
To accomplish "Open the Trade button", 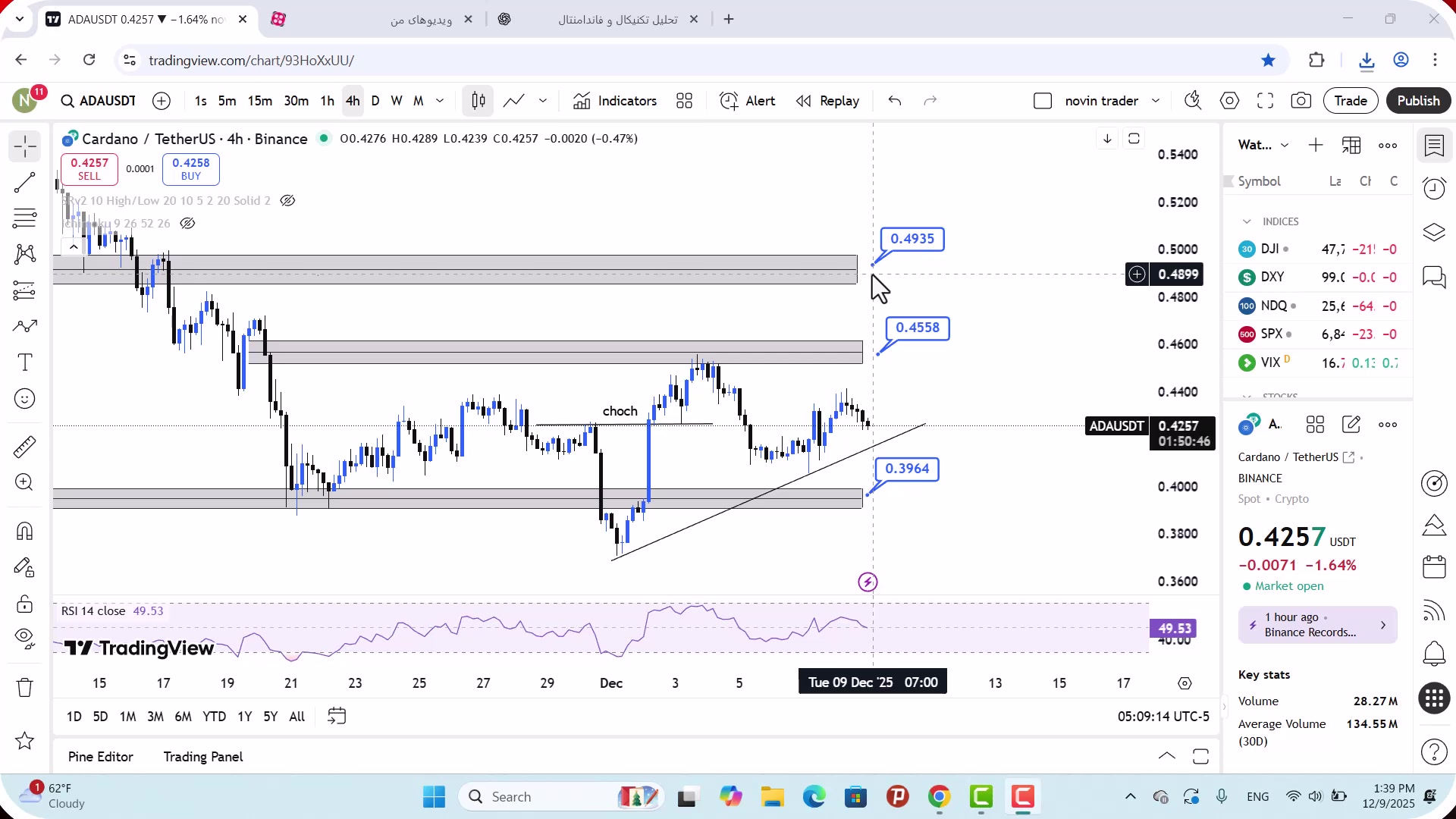I will [1351, 101].
